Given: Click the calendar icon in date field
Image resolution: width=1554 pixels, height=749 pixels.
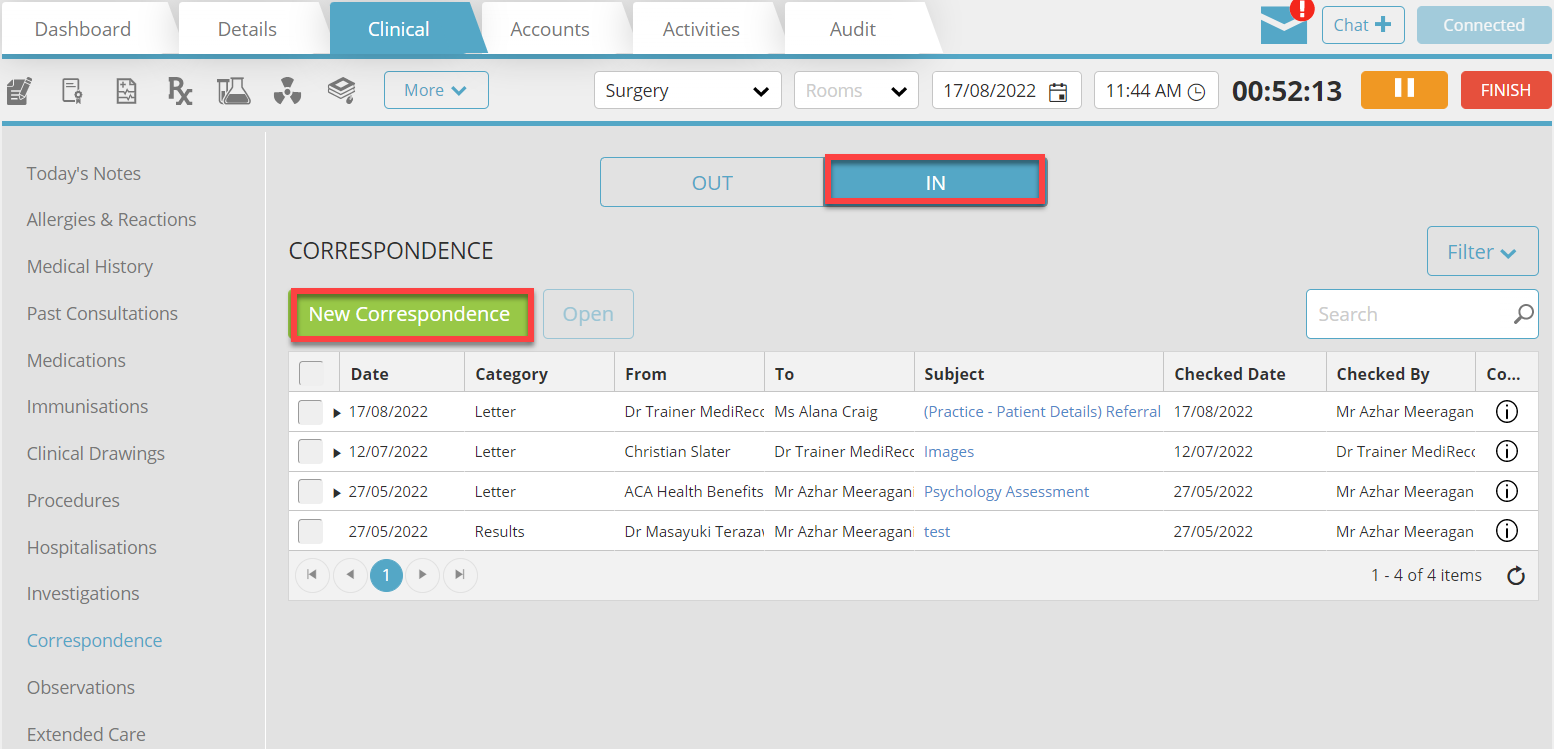Looking at the screenshot, I should pos(1058,92).
